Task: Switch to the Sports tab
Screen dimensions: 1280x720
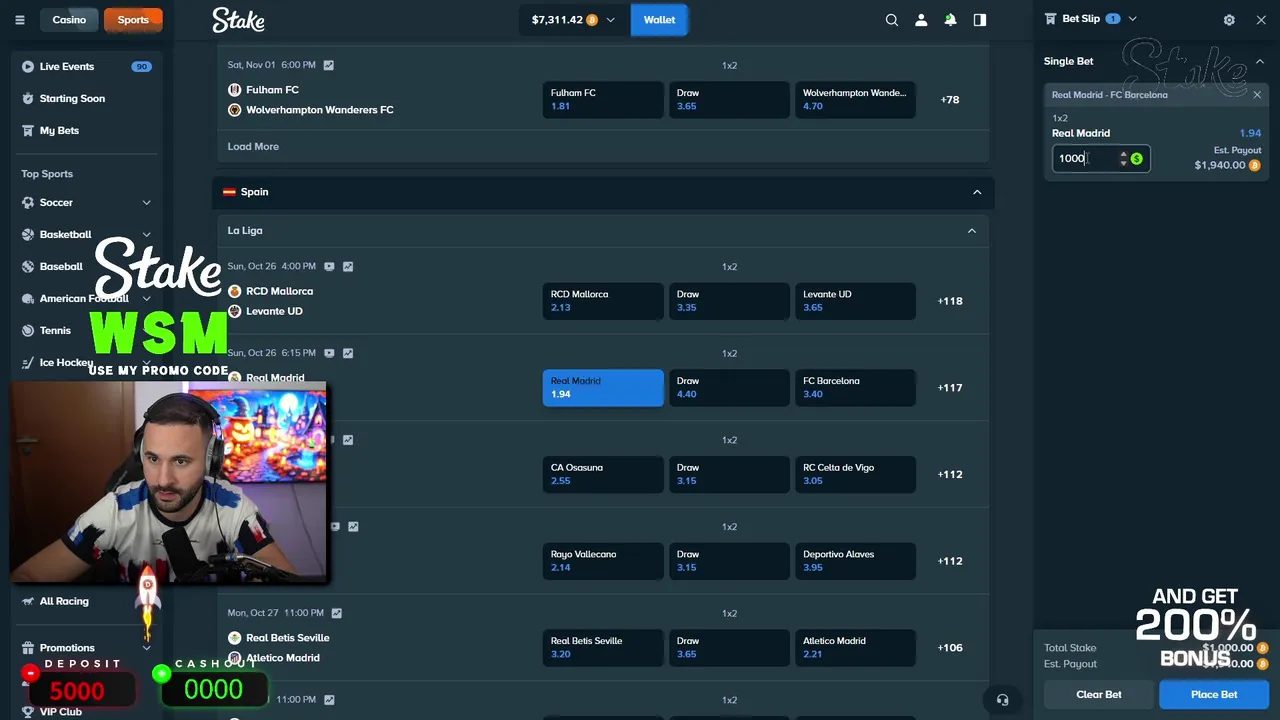Action: (x=133, y=20)
